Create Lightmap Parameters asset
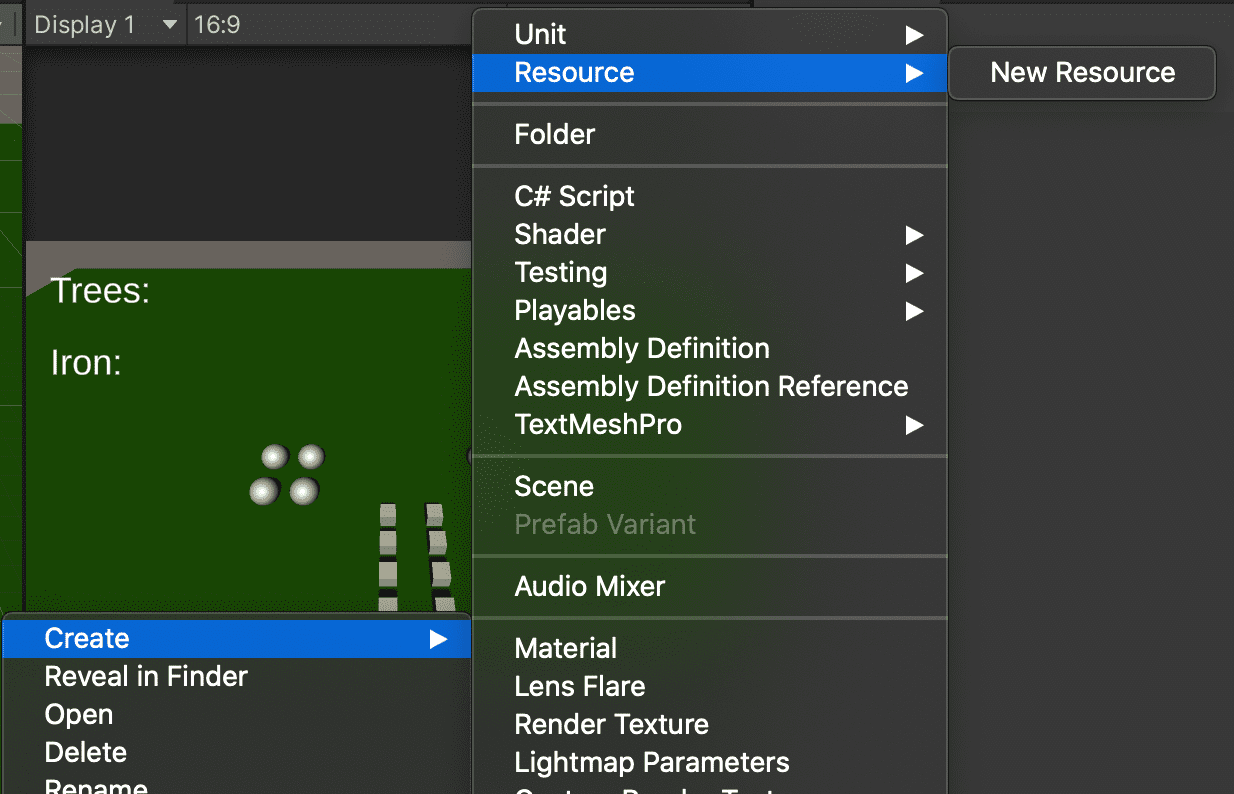The image size is (1234, 794). point(709,762)
